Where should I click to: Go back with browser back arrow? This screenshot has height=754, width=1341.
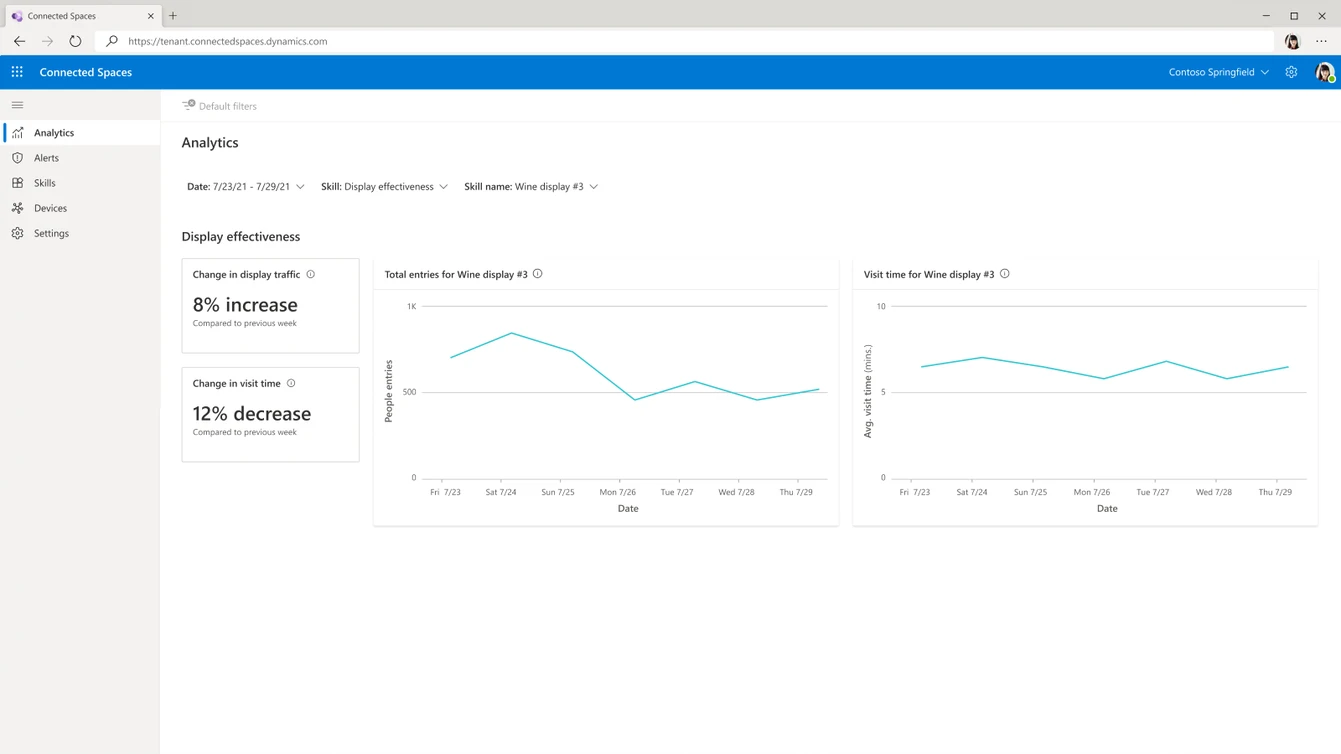click(19, 41)
